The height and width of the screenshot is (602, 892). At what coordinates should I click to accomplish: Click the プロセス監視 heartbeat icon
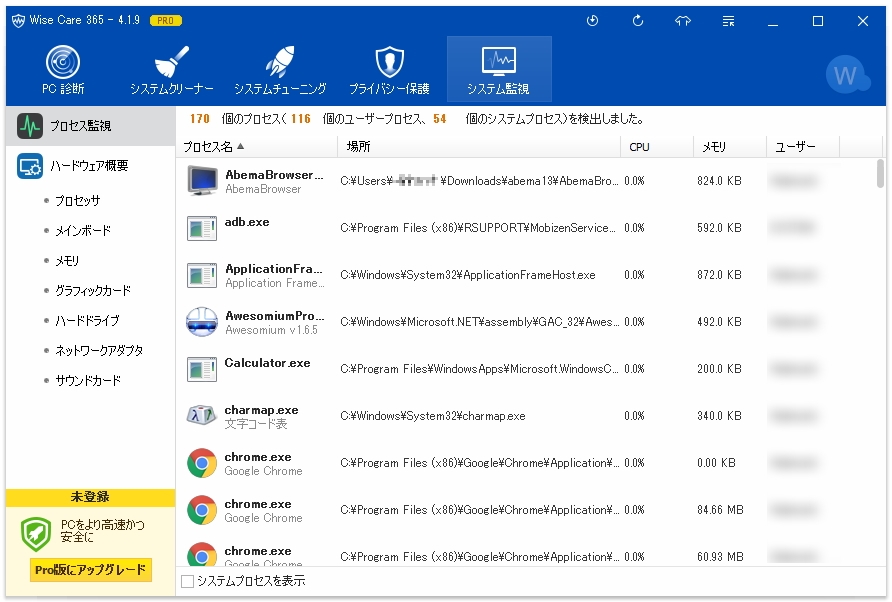click(x=30, y=126)
